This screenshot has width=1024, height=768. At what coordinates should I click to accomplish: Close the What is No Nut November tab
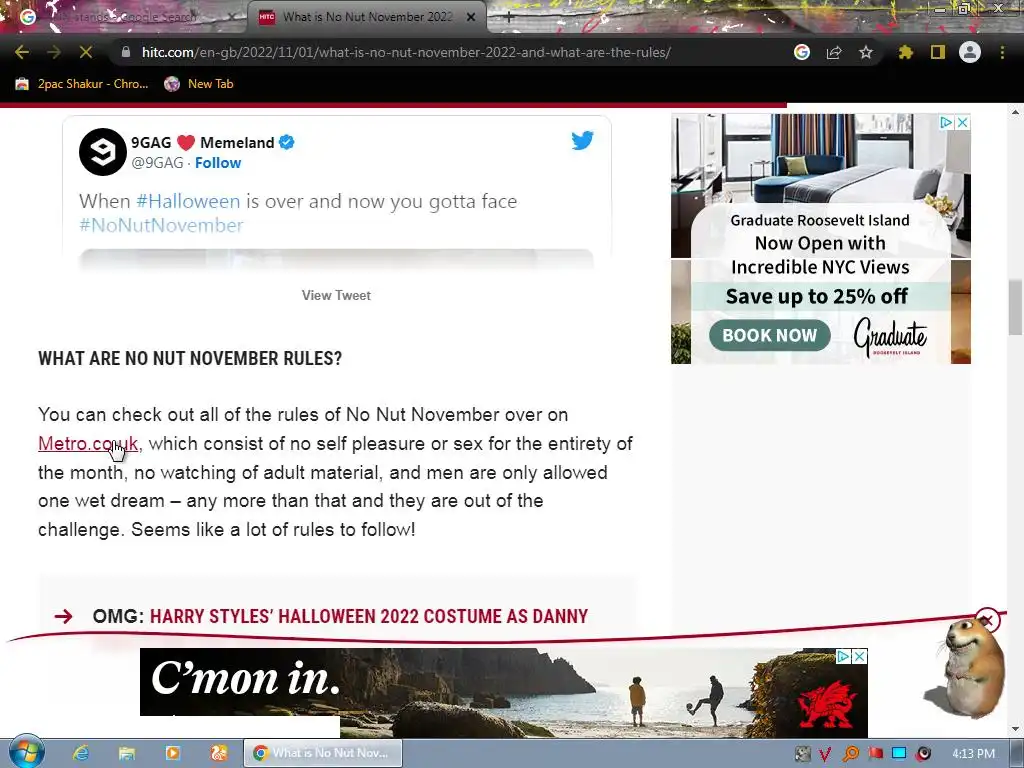pos(471,17)
